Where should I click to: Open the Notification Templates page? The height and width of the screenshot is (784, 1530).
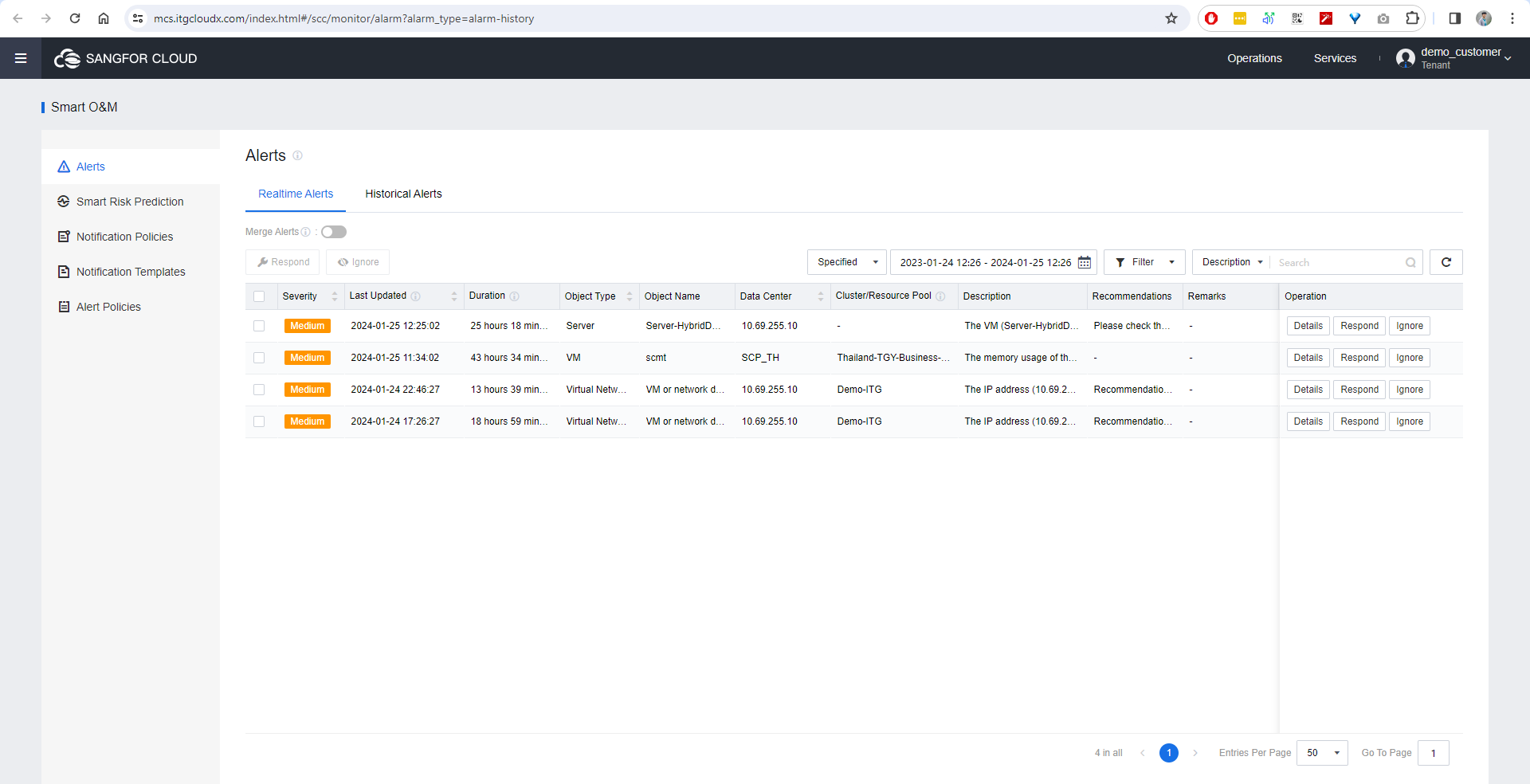pyautogui.click(x=130, y=272)
